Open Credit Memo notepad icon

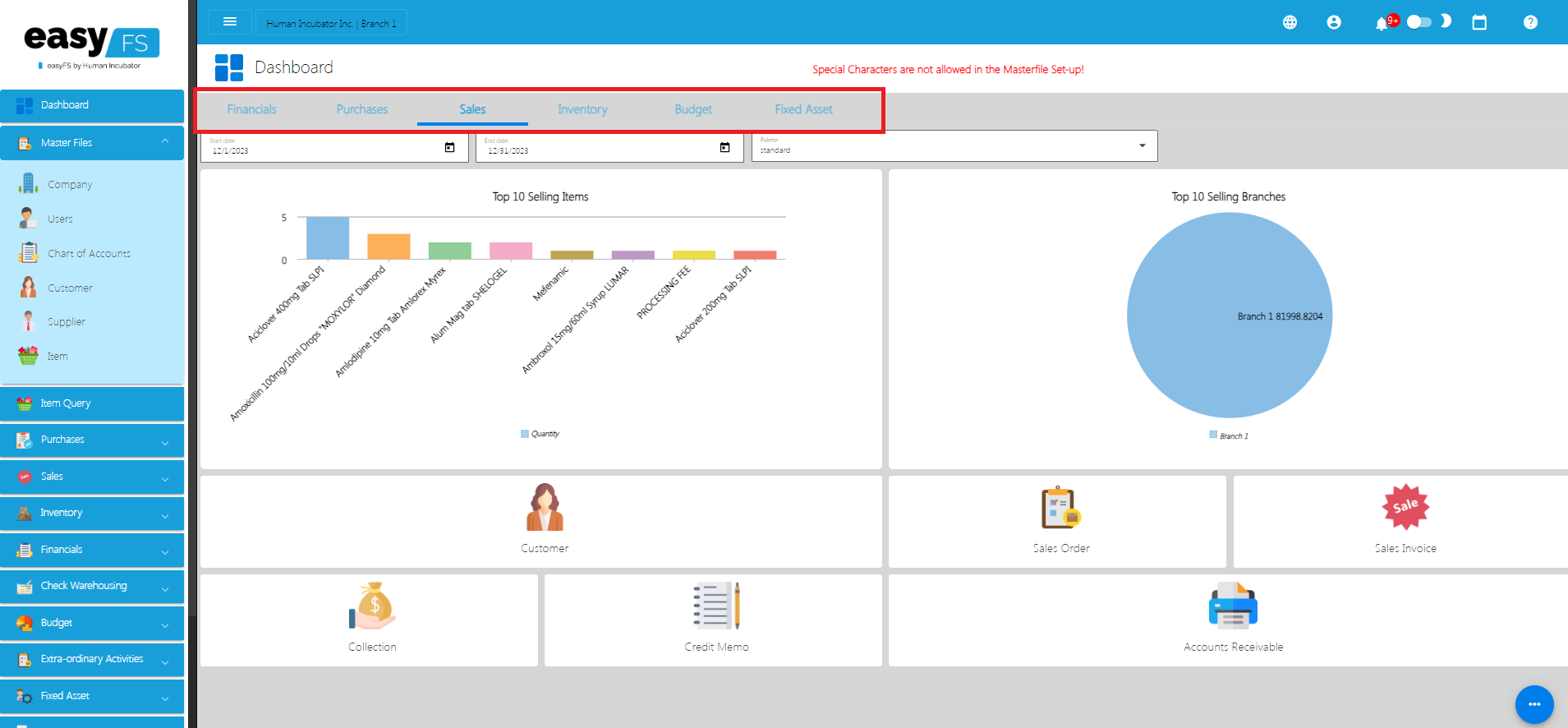(716, 606)
